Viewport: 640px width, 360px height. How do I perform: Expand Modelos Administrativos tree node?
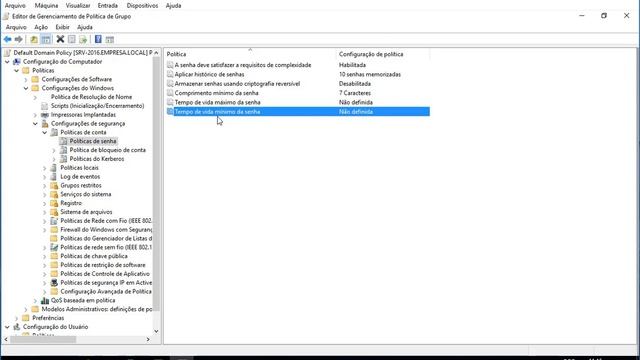point(26,309)
